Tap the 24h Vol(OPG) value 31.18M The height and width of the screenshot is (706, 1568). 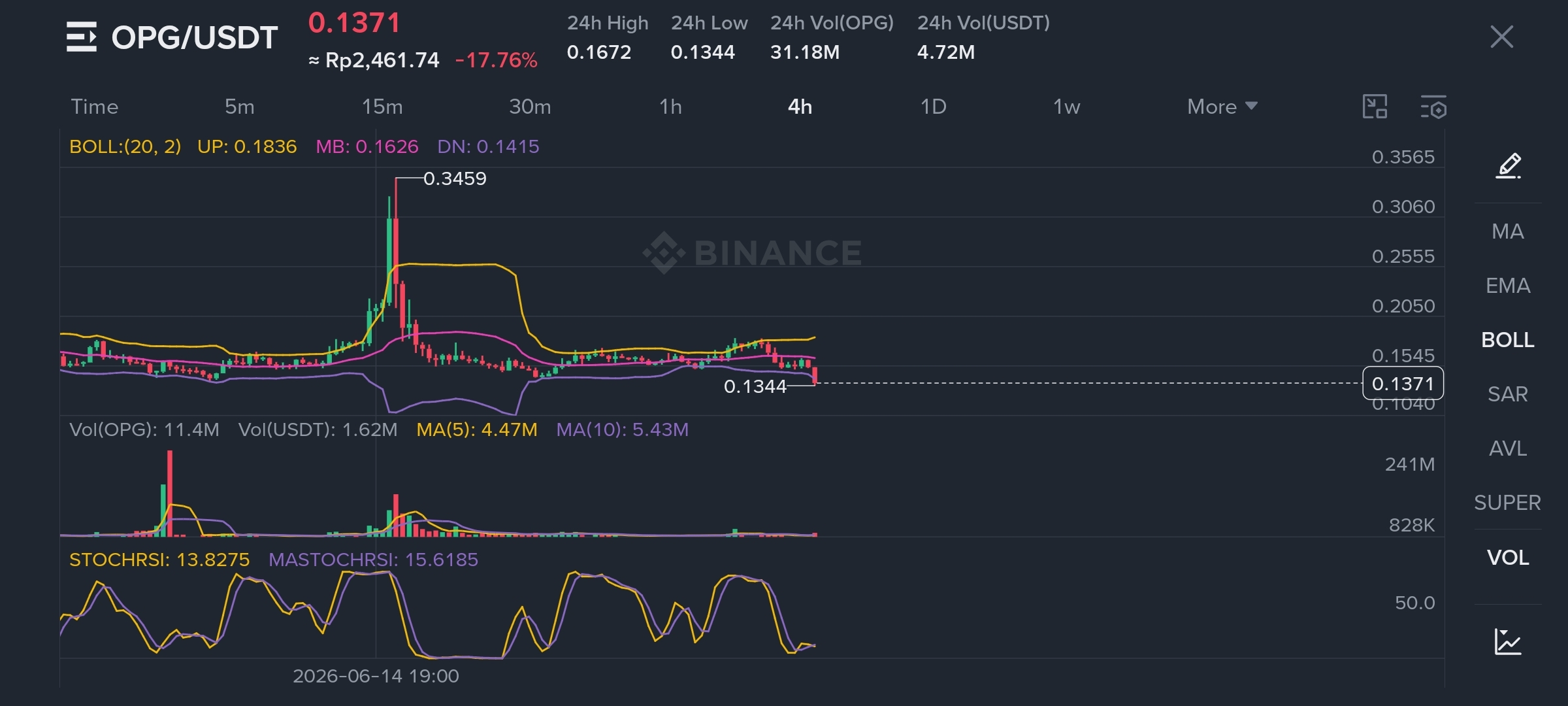(x=805, y=52)
